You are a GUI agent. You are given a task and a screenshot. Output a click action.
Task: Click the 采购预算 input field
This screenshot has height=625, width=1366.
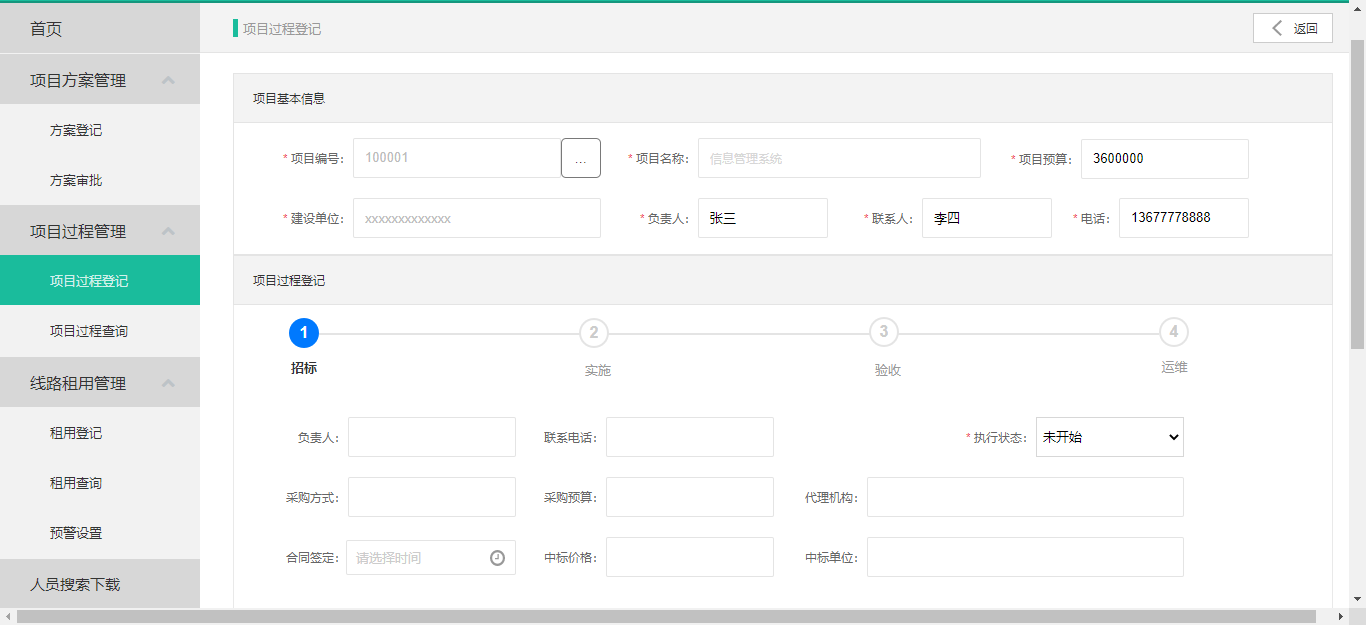click(690, 497)
